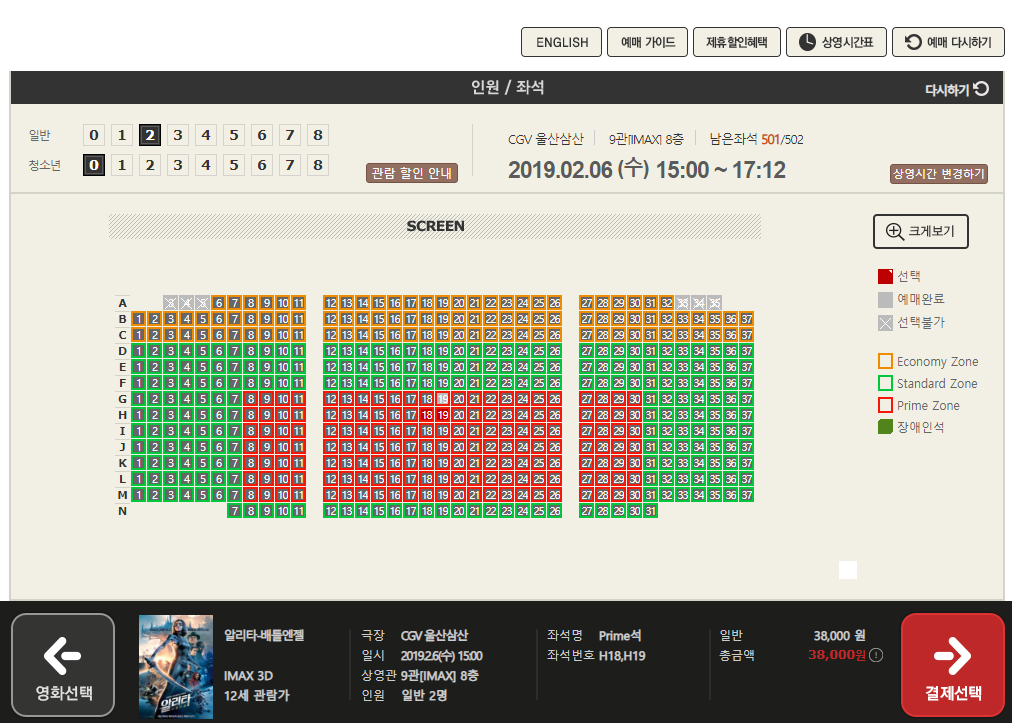Viewport: 1012px width, 723px height.
Task: Choose seat F37 in row F
Action: [x=747, y=383]
